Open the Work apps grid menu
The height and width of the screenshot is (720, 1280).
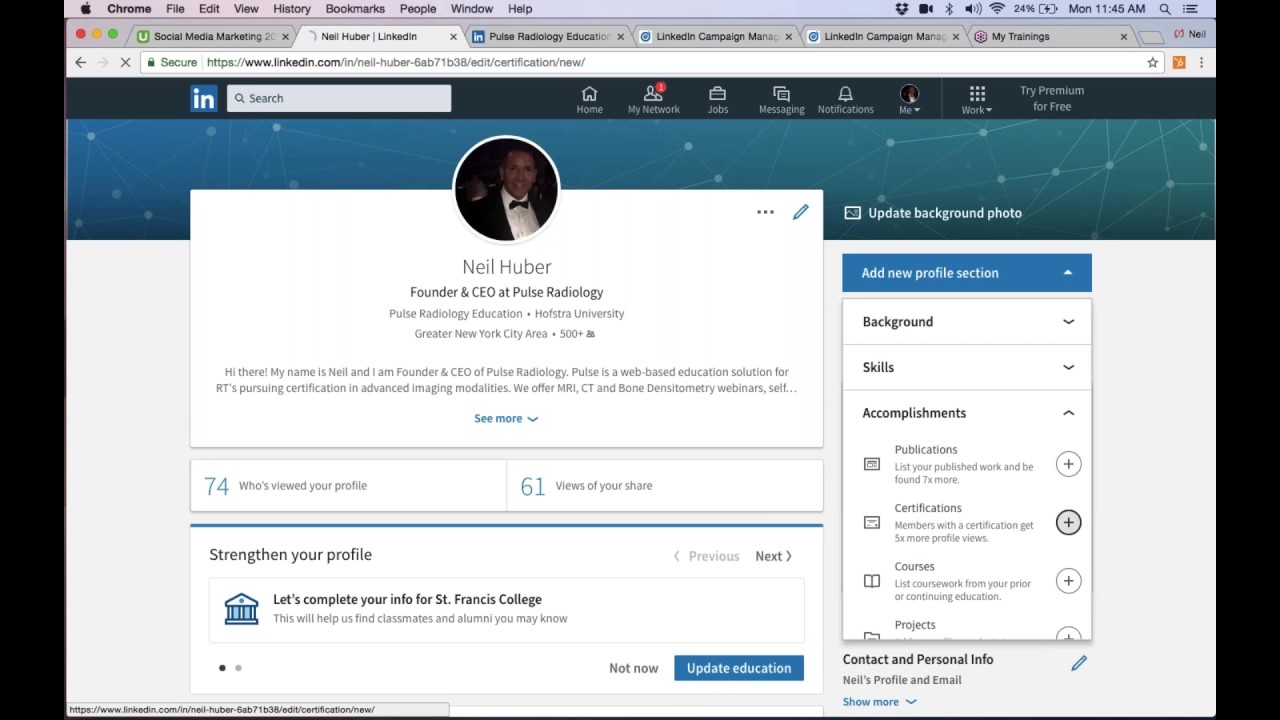pos(977,99)
